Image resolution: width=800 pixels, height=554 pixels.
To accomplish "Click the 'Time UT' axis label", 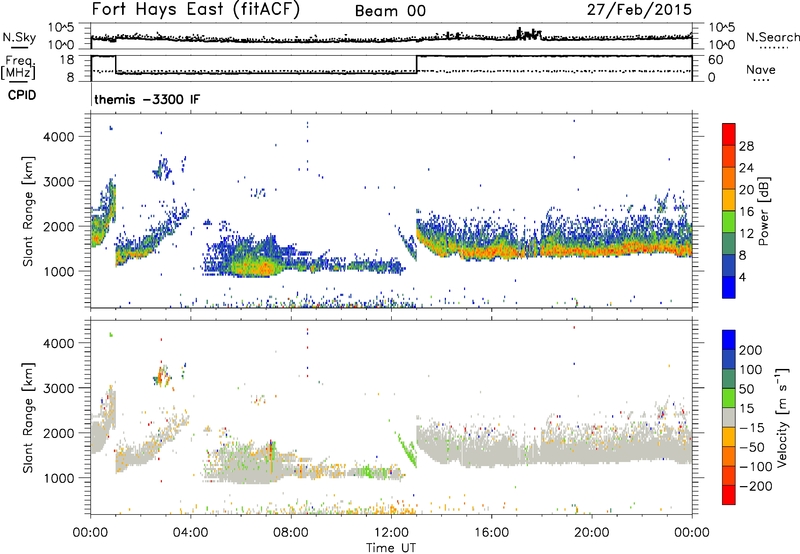I will pyautogui.click(x=391, y=547).
